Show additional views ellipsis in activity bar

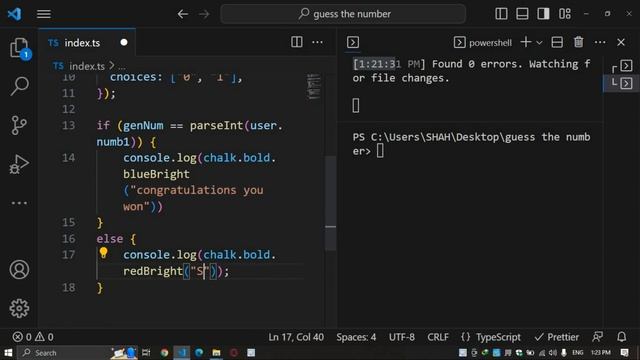(x=19, y=203)
